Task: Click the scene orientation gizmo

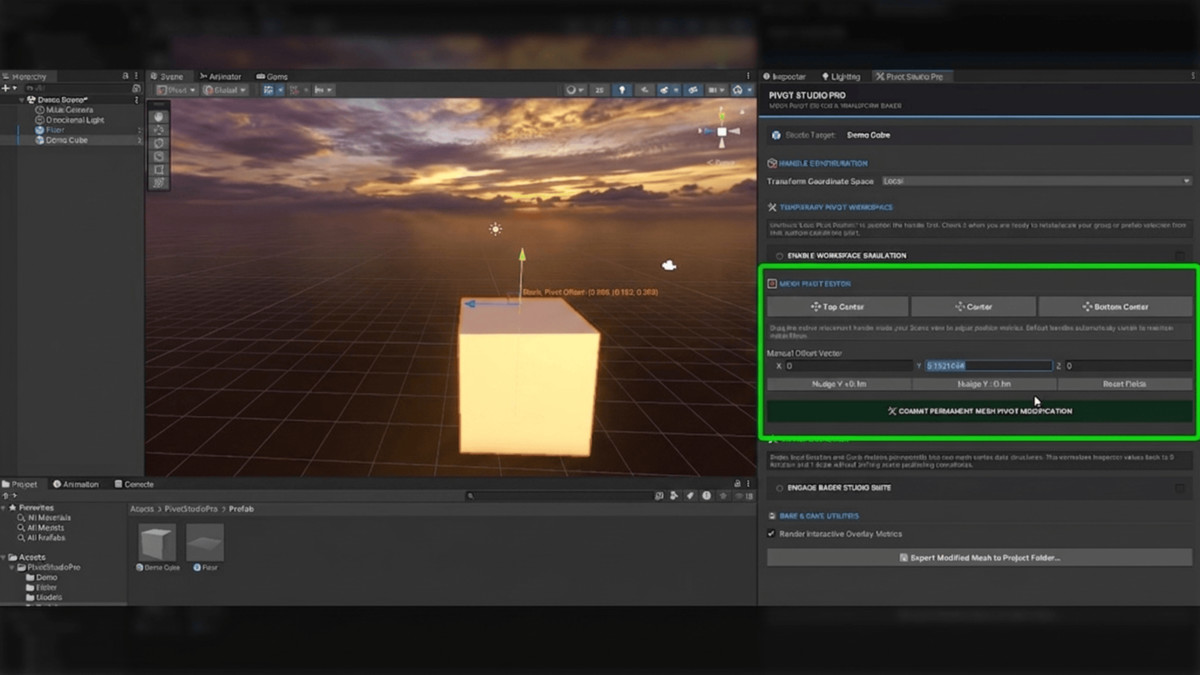Action: pyautogui.click(x=721, y=131)
